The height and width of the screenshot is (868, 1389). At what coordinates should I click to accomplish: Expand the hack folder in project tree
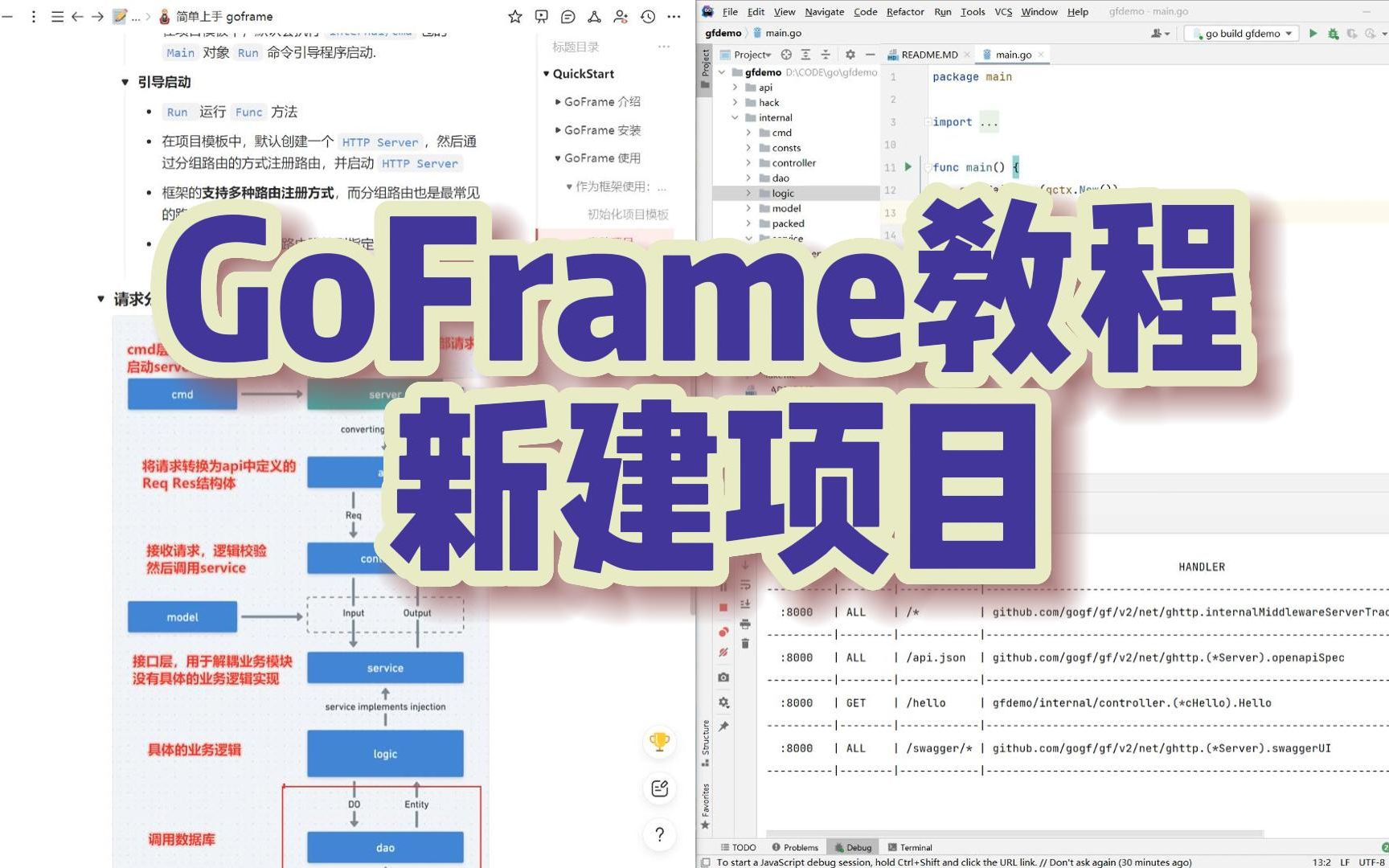point(735,102)
